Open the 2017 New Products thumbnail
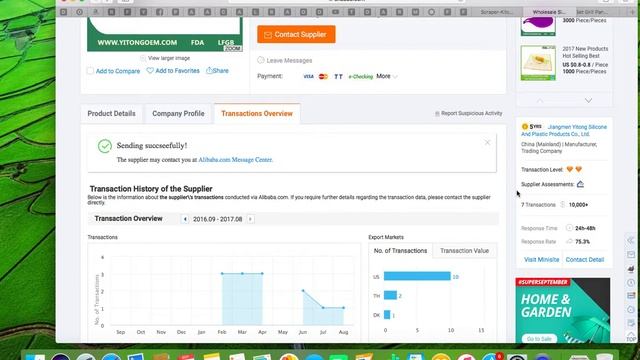This screenshot has width=640, height=360. click(538, 63)
